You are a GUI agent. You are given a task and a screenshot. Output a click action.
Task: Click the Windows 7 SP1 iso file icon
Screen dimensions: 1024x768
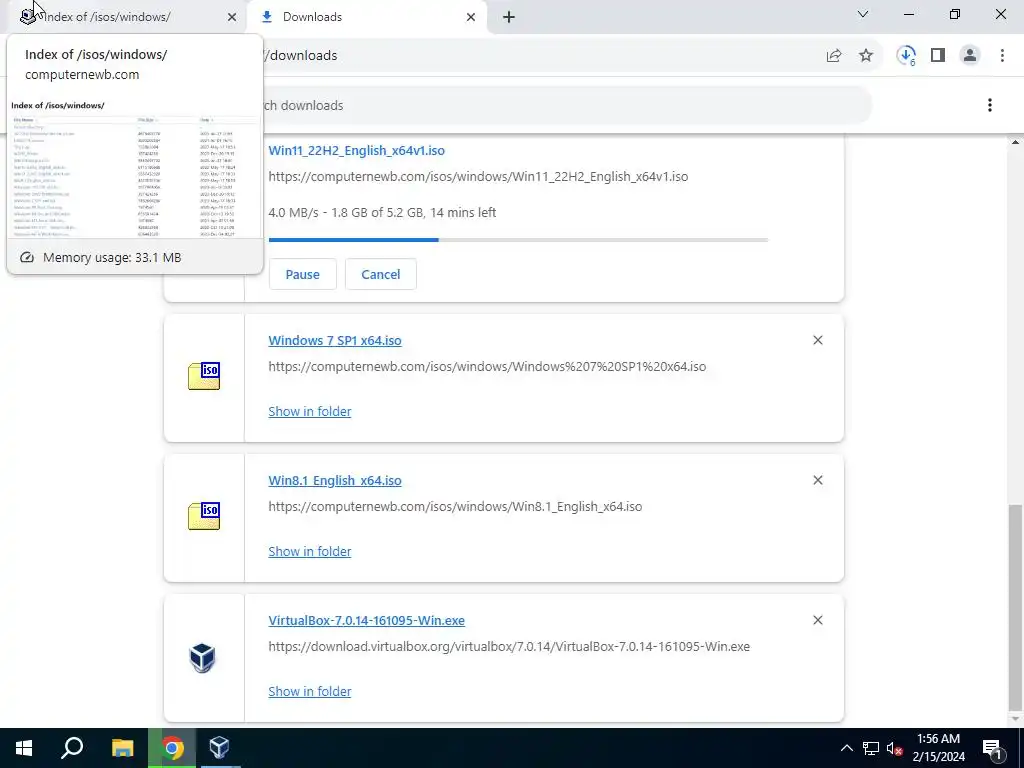(x=204, y=376)
